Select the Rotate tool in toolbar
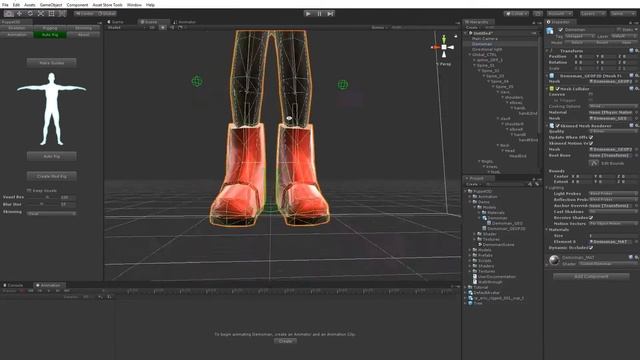Viewport: 640px width, 360px height. pos(30,13)
